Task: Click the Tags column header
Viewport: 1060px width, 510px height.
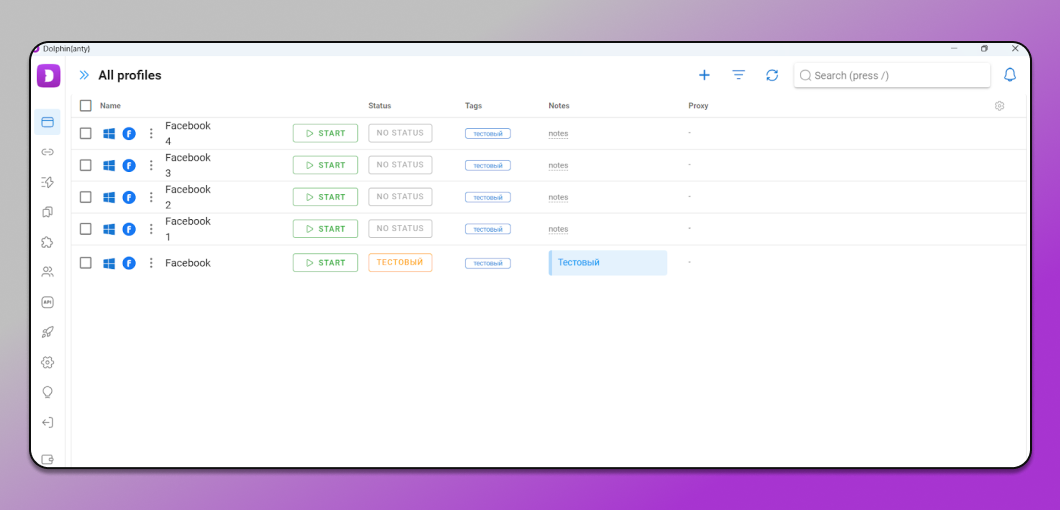Action: (x=473, y=106)
